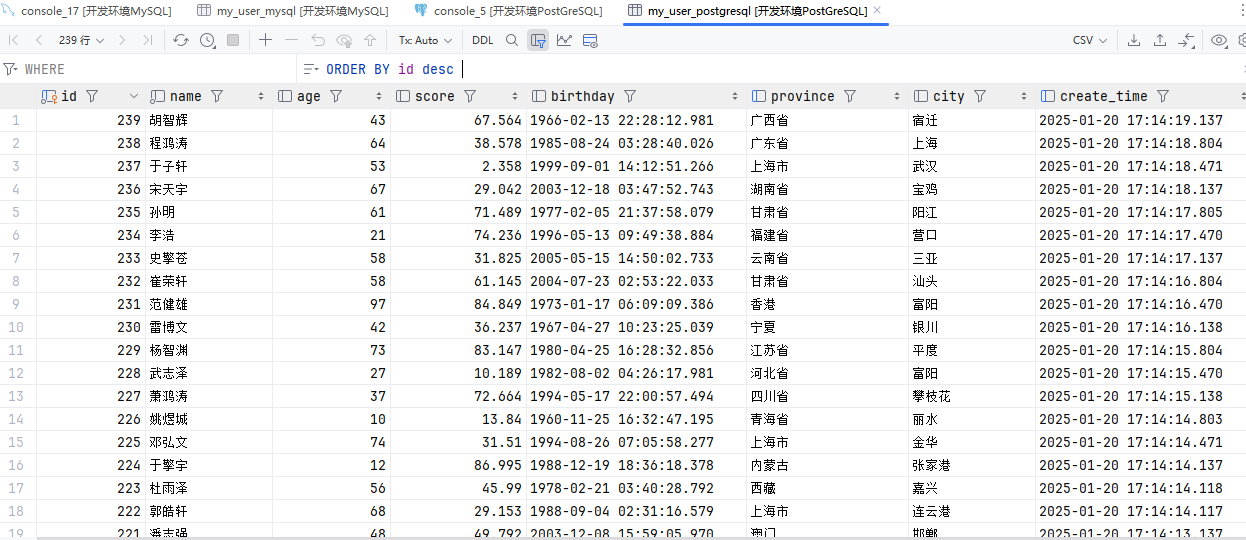Open the 239 rows page size dropdown

81,40
